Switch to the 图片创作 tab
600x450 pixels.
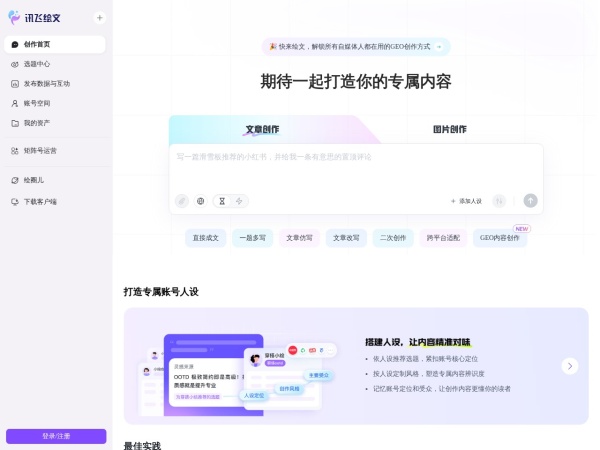pos(449,129)
